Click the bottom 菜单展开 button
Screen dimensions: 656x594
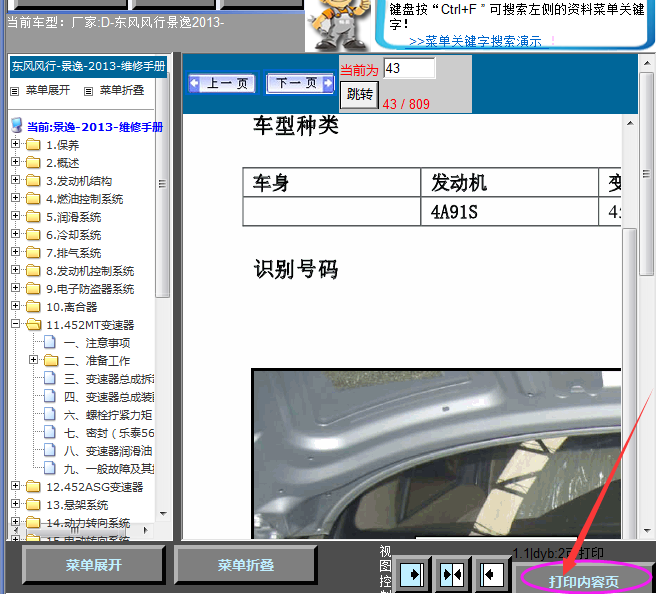pos(93,565)
